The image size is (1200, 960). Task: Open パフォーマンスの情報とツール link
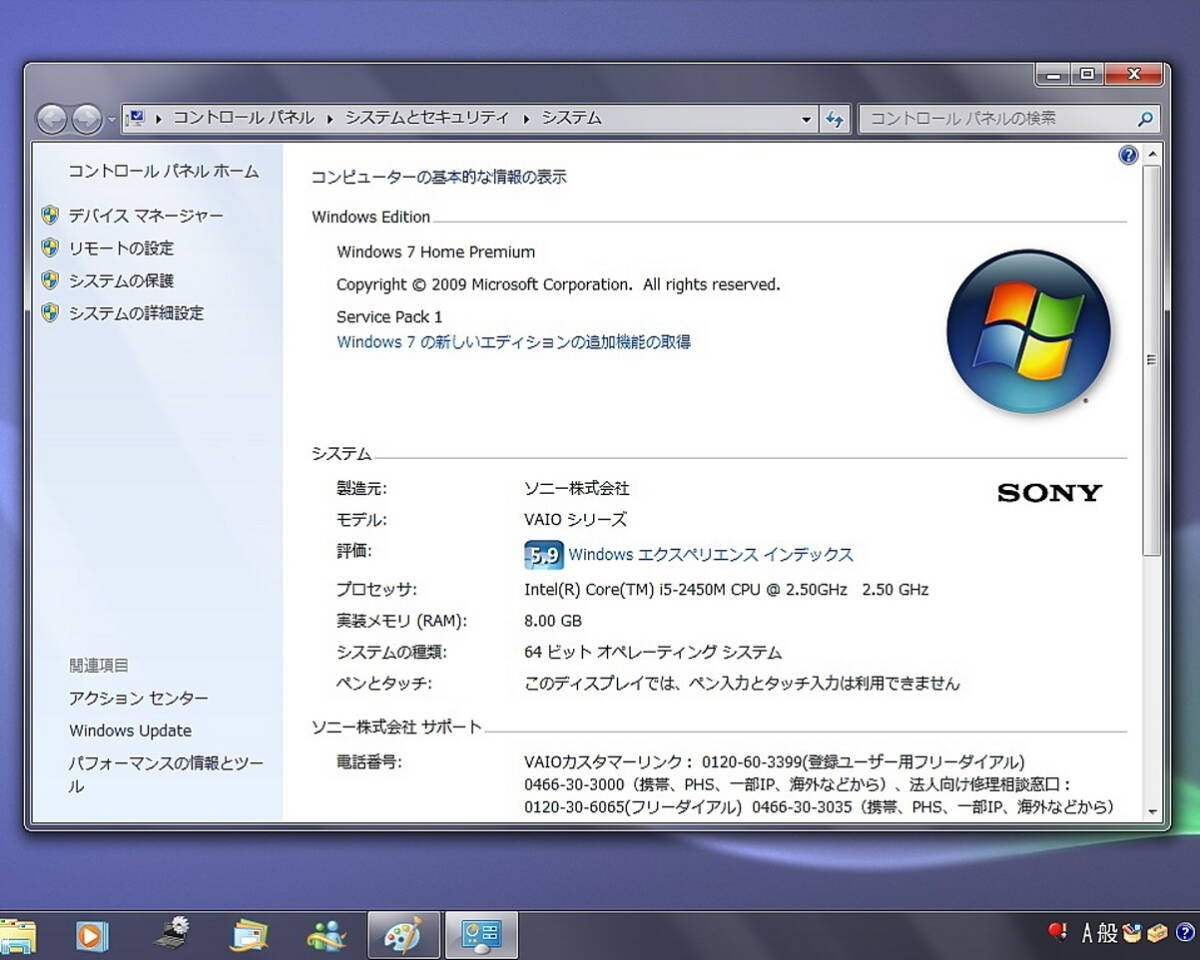[166, 775]
